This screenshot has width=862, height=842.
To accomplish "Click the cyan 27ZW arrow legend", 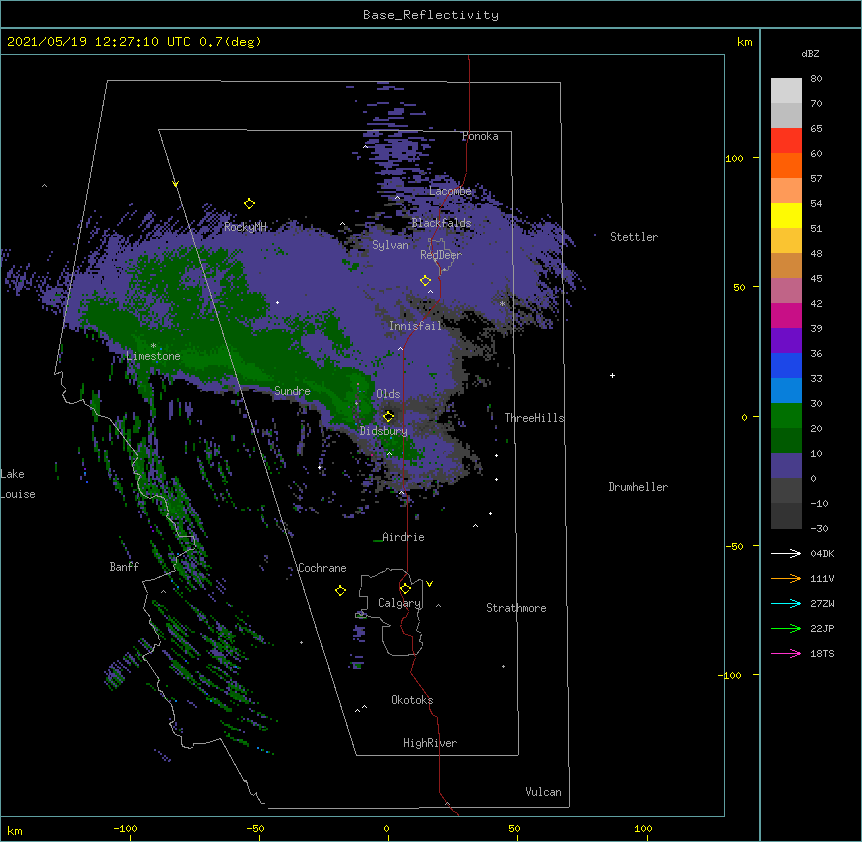I will [x=786, y=603].
